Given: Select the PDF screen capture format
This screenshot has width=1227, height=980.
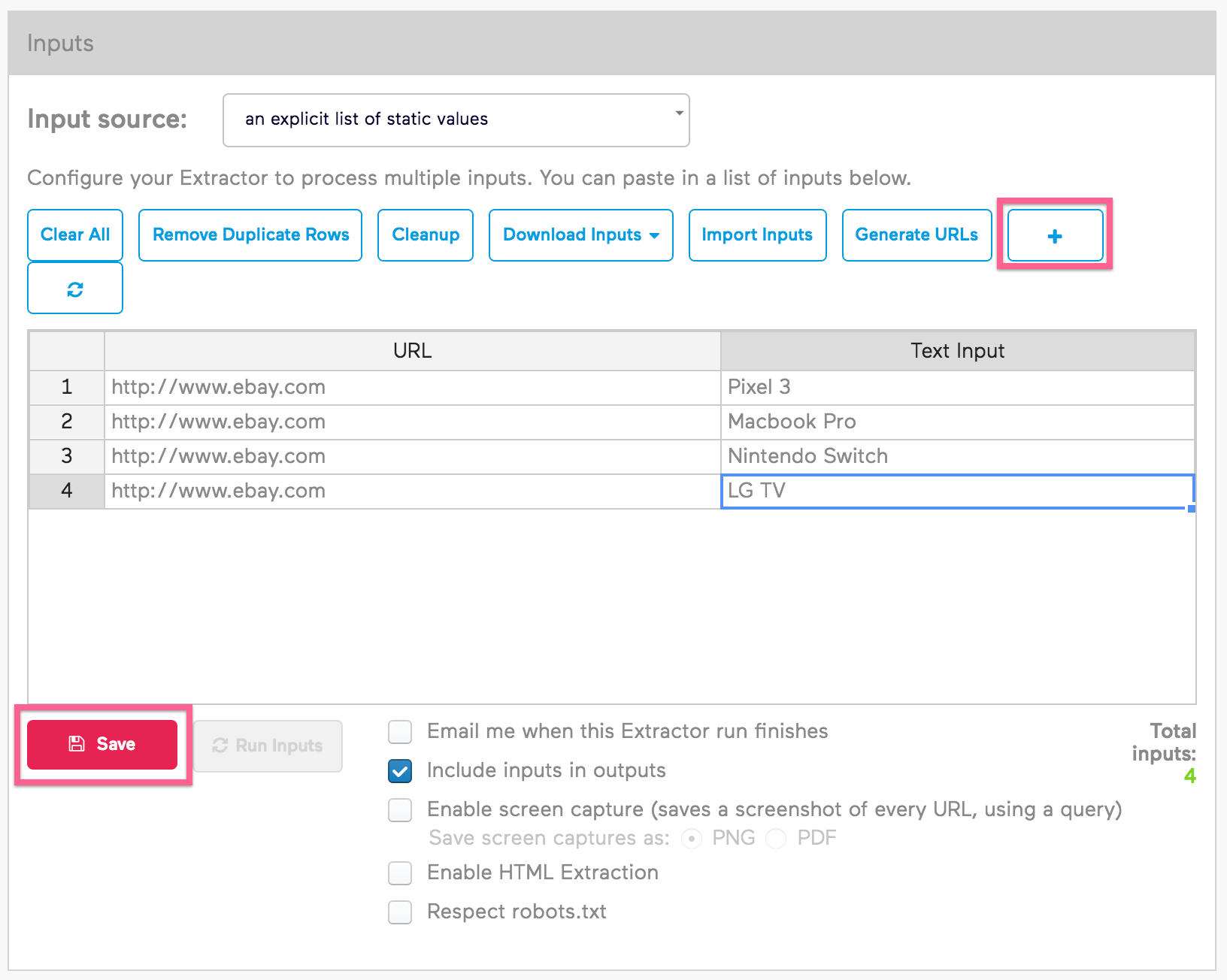Looking at the screenshot, I should click(x=775, y=838).
